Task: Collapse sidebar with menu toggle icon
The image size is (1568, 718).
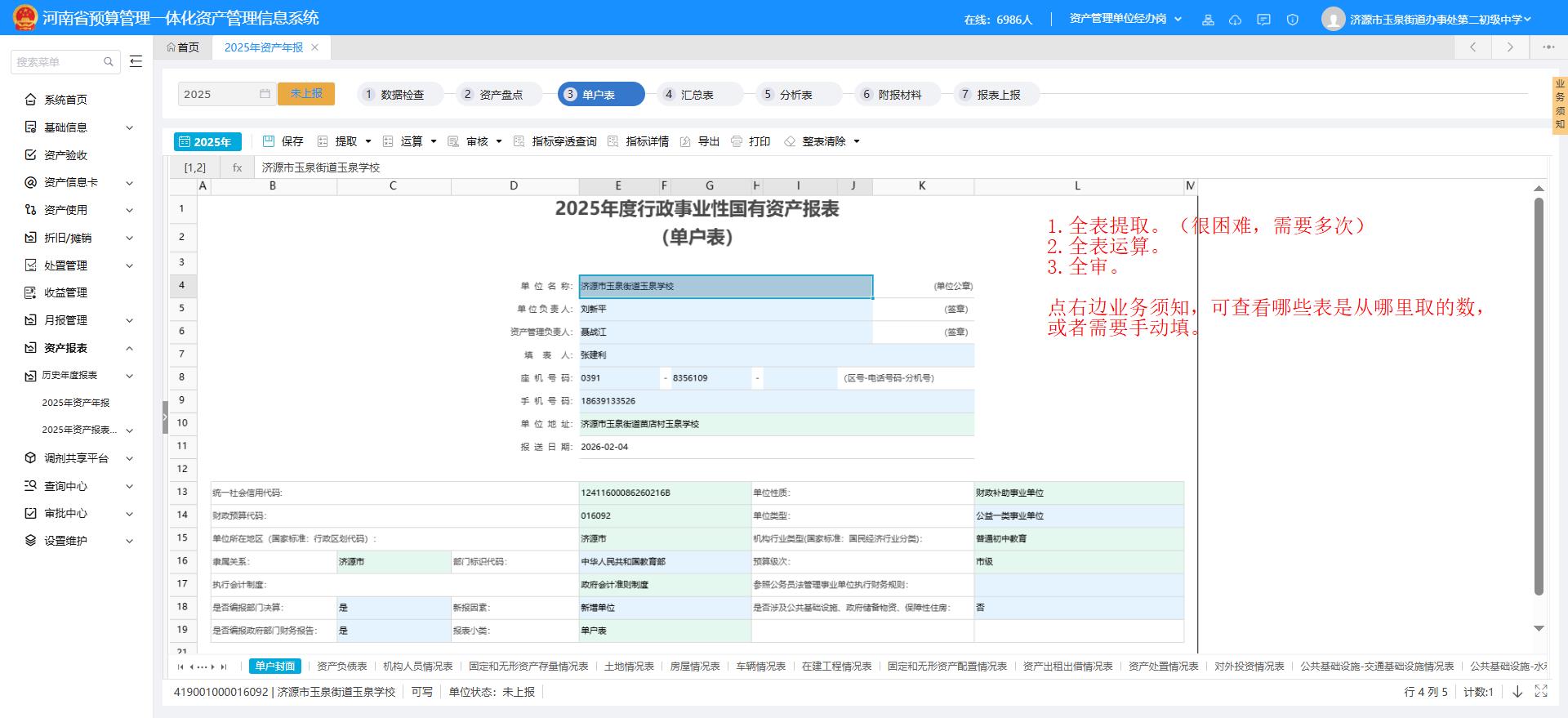Action: 136,61
